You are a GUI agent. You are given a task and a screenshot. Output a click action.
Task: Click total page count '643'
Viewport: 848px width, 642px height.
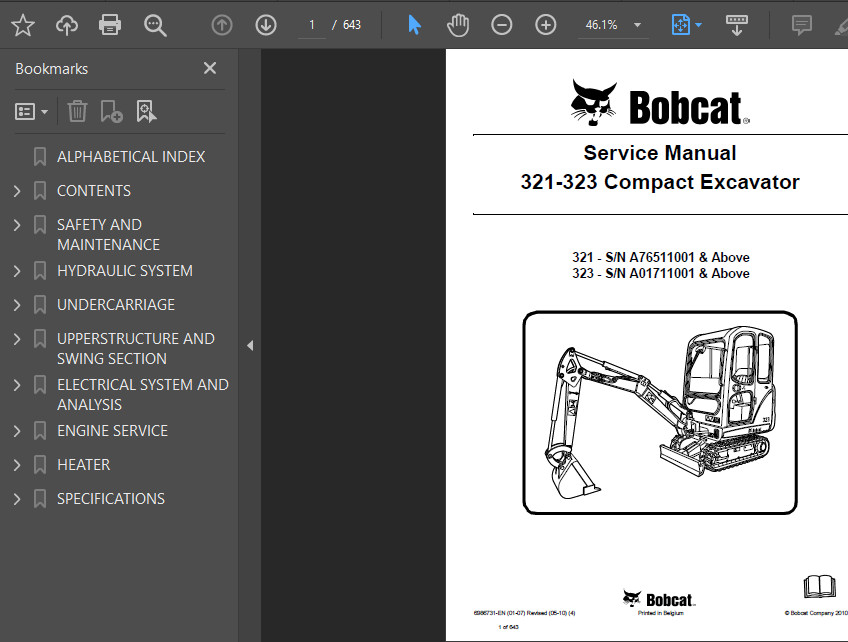(x=352, y=25)
